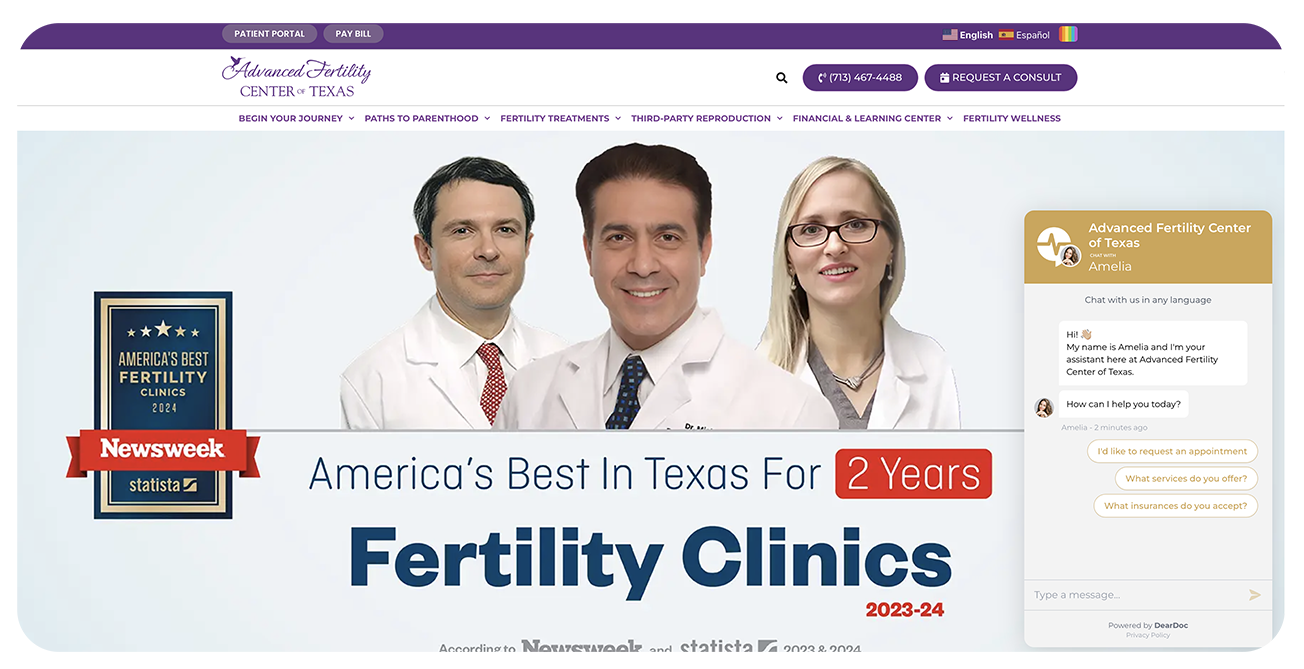Expand the Begin Your Journey menu
Image resolution: width=1304 pixels, height=669 pixels.
pyautogui.click(x=296, y=118)
